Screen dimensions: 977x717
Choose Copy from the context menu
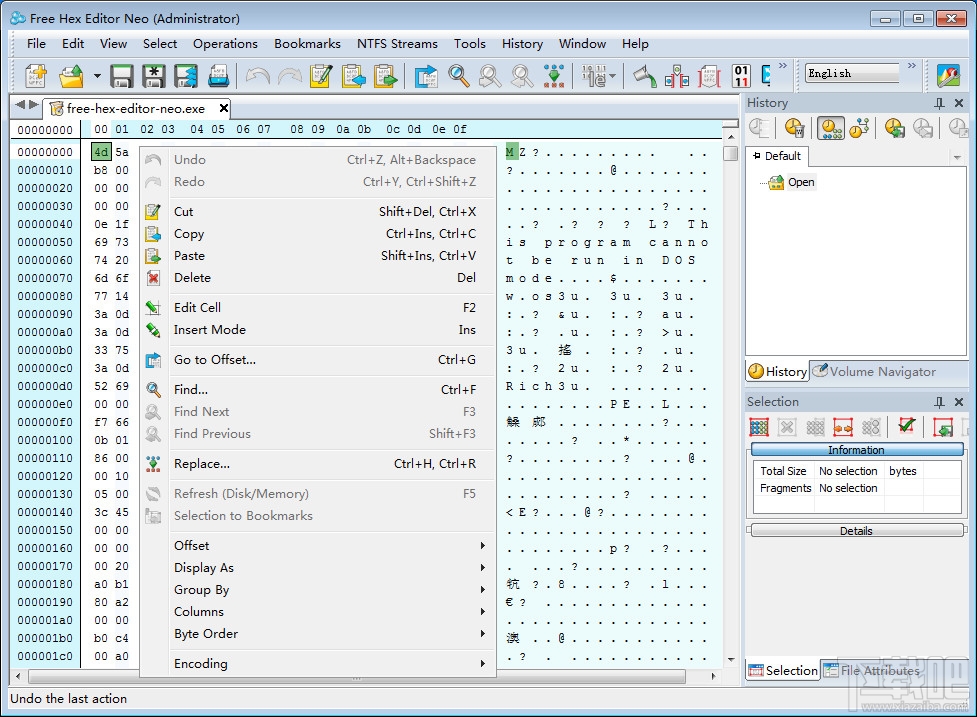click(318, 234)
